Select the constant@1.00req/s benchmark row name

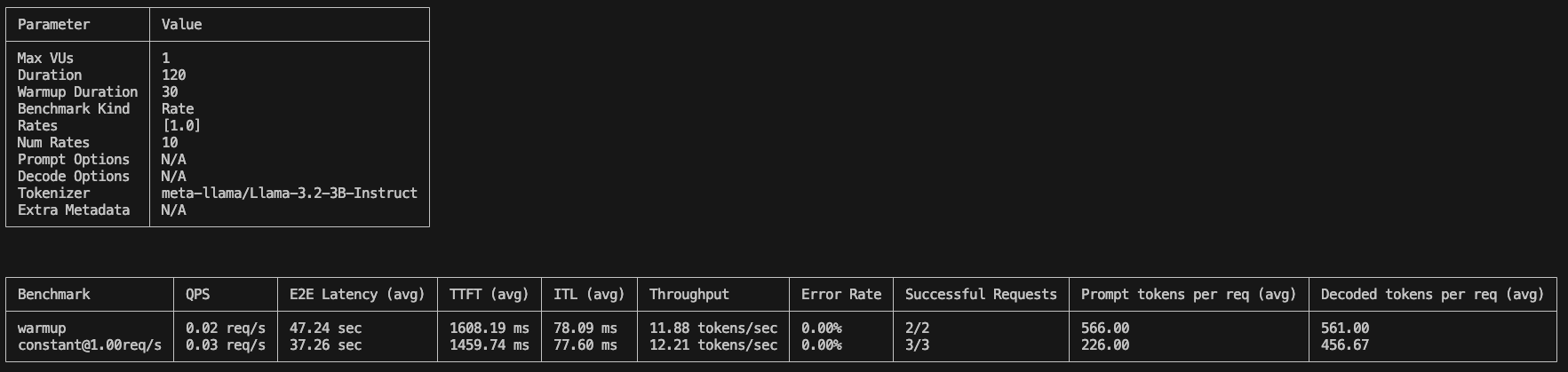90,345
